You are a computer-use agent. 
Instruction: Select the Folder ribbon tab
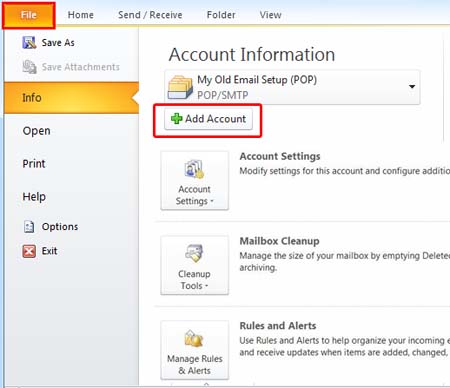[221, 15]
